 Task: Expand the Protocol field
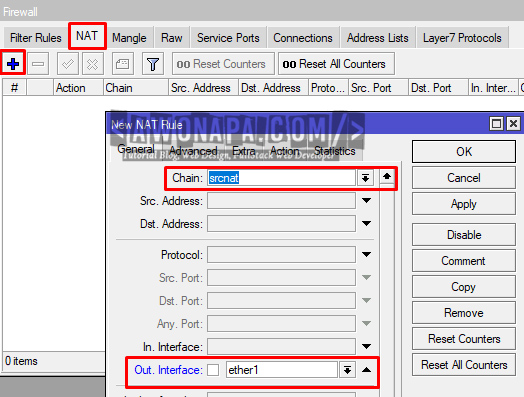coord(367,254)
